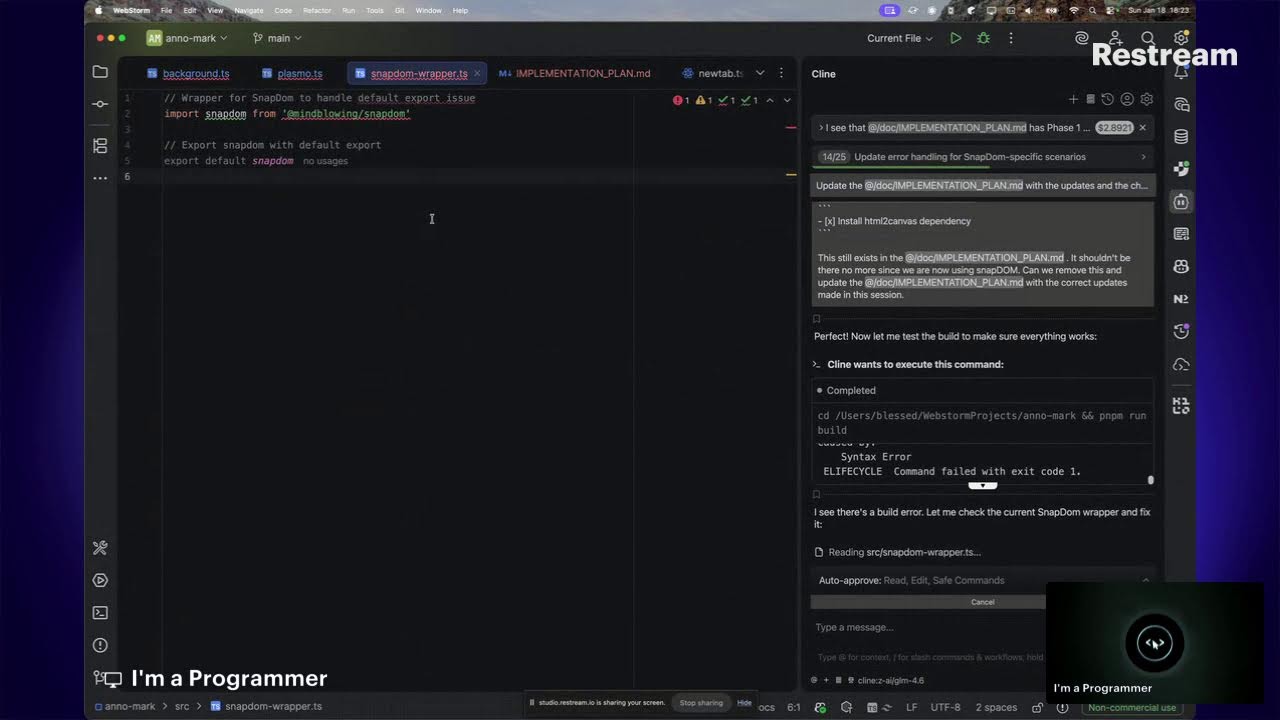
Task: Open More Actions dots beside the debug button
Action: 1011,38
